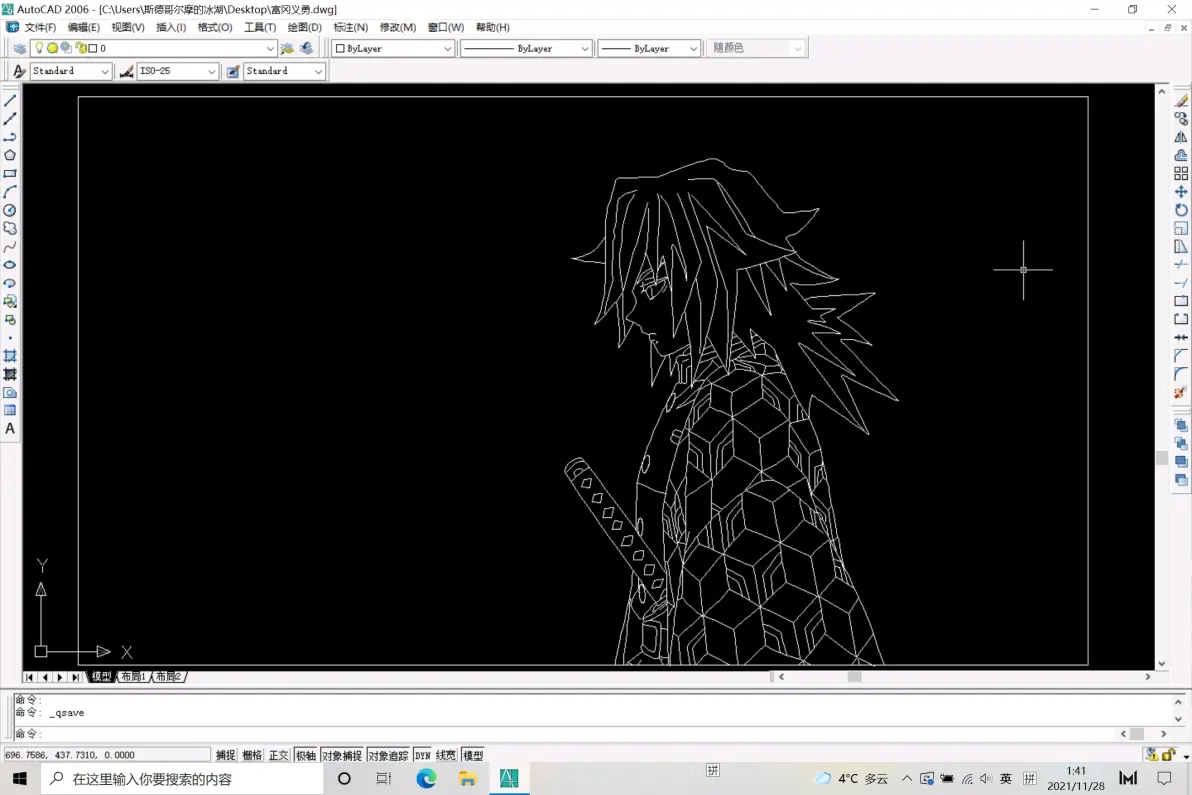Open the 视图(V) menu
The height and width of the screenshot is (795, 1192).
128,27
